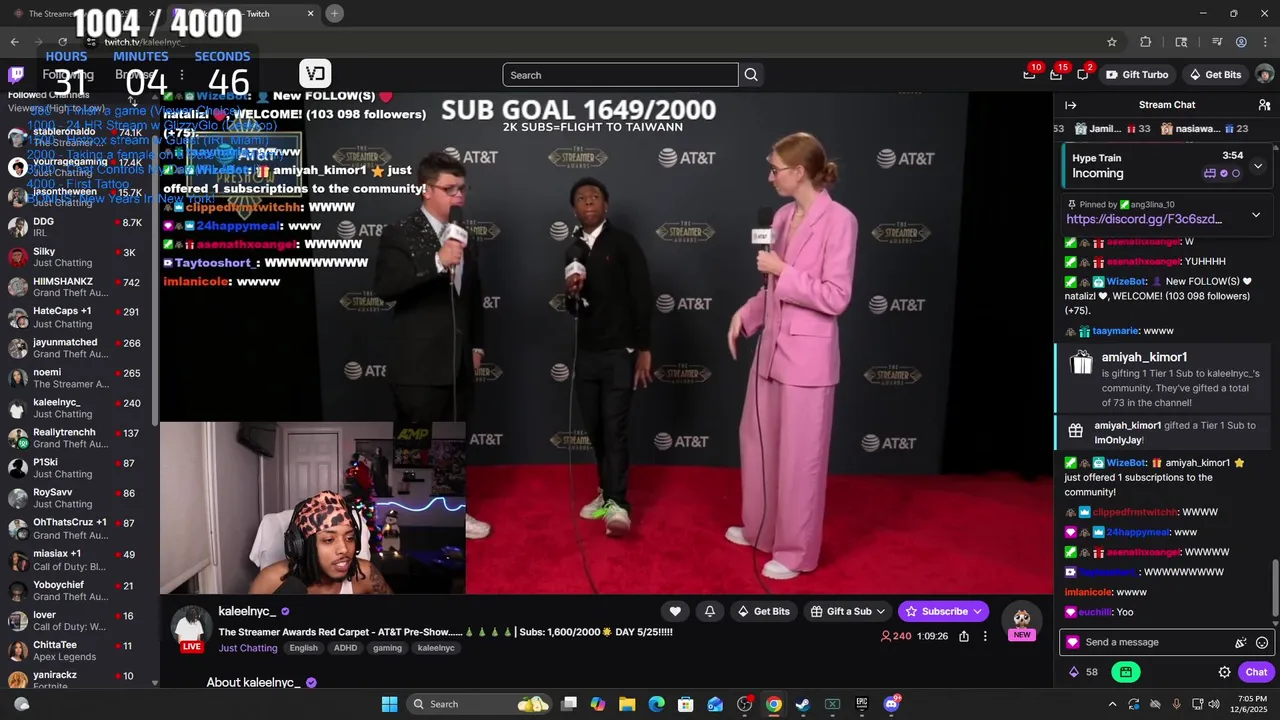Click the channel points balance 58
Viewport: 1280px width, 720px height.
coord(1083,672)
